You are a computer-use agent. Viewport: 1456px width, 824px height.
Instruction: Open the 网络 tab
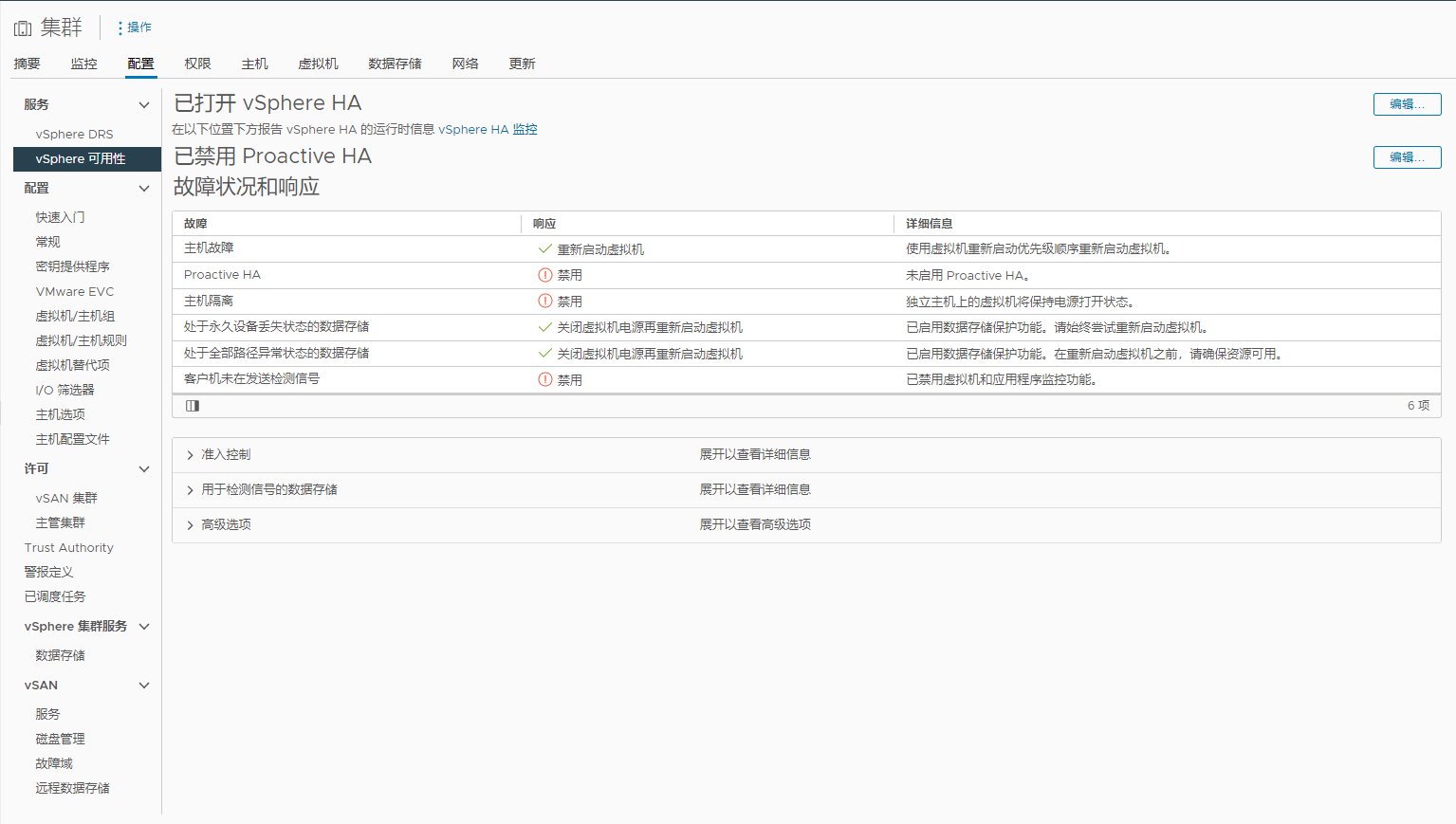[x=465, y=64]
